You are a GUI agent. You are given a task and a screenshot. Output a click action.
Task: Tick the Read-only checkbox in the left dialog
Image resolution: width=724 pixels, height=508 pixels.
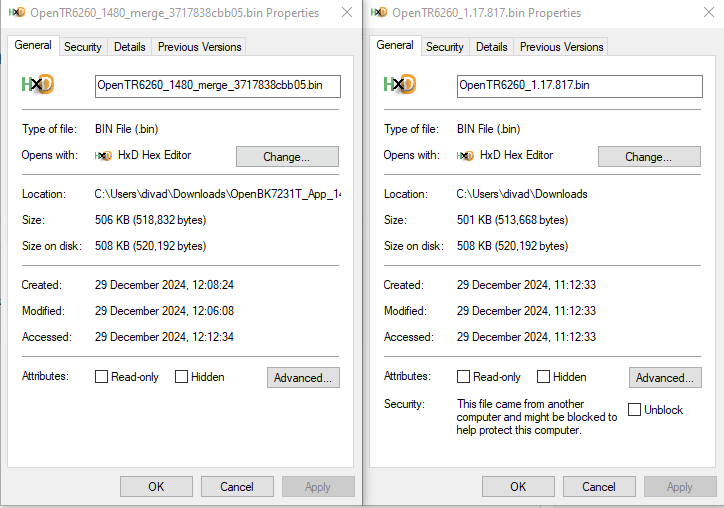point(101,377)
